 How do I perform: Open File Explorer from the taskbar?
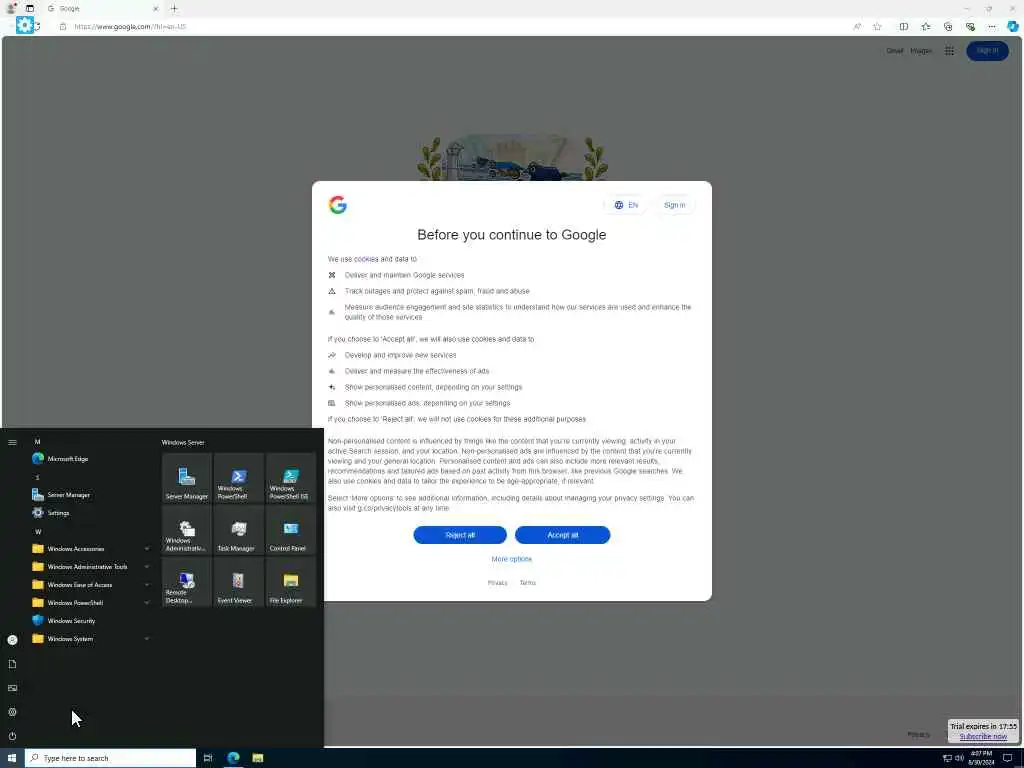pyautogui.click(x=258, y=758)
